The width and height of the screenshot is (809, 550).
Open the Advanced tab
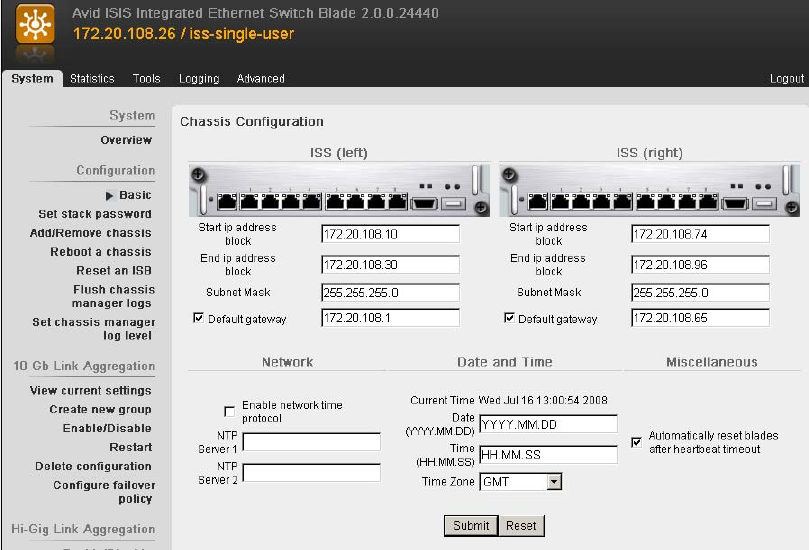click(261, 78)
